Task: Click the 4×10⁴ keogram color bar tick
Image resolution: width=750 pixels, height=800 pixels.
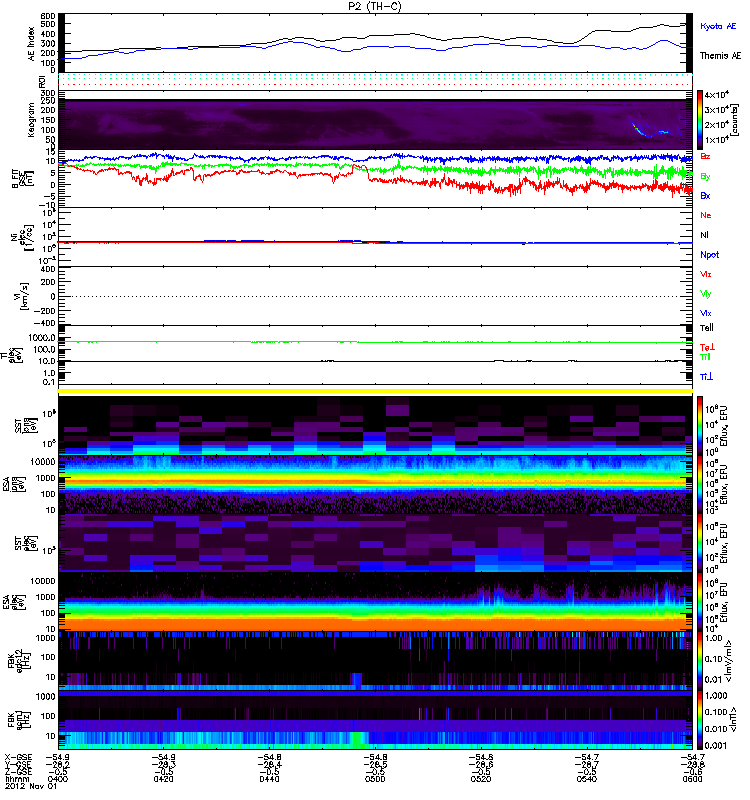Action: (717, 95)
